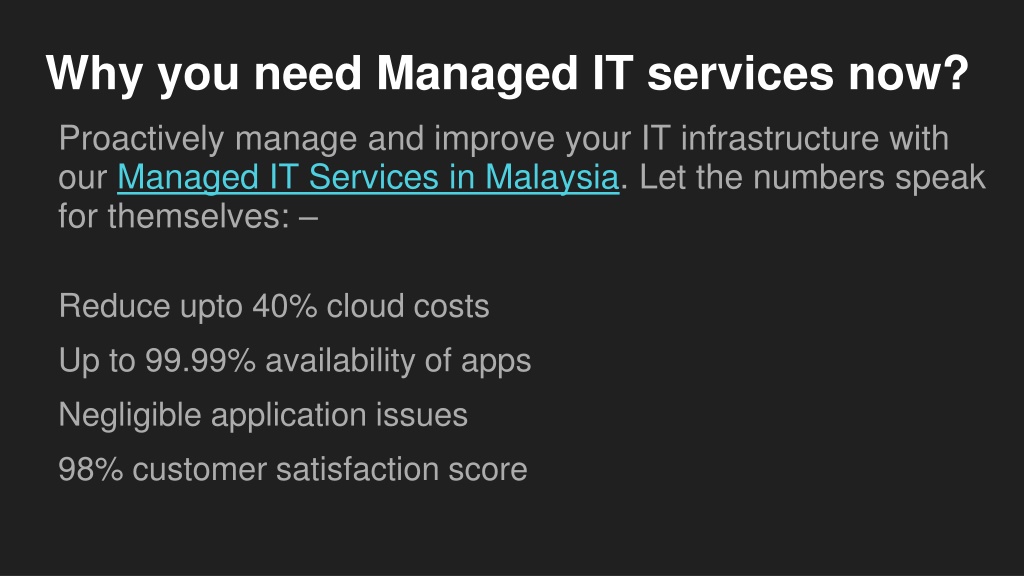
Task: Select the 'Up to 99.99% availability of apps' line
Action: pos(295,361)
